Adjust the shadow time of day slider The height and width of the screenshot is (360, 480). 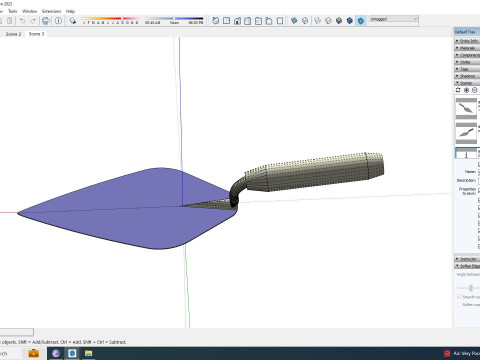click(174, 20)
